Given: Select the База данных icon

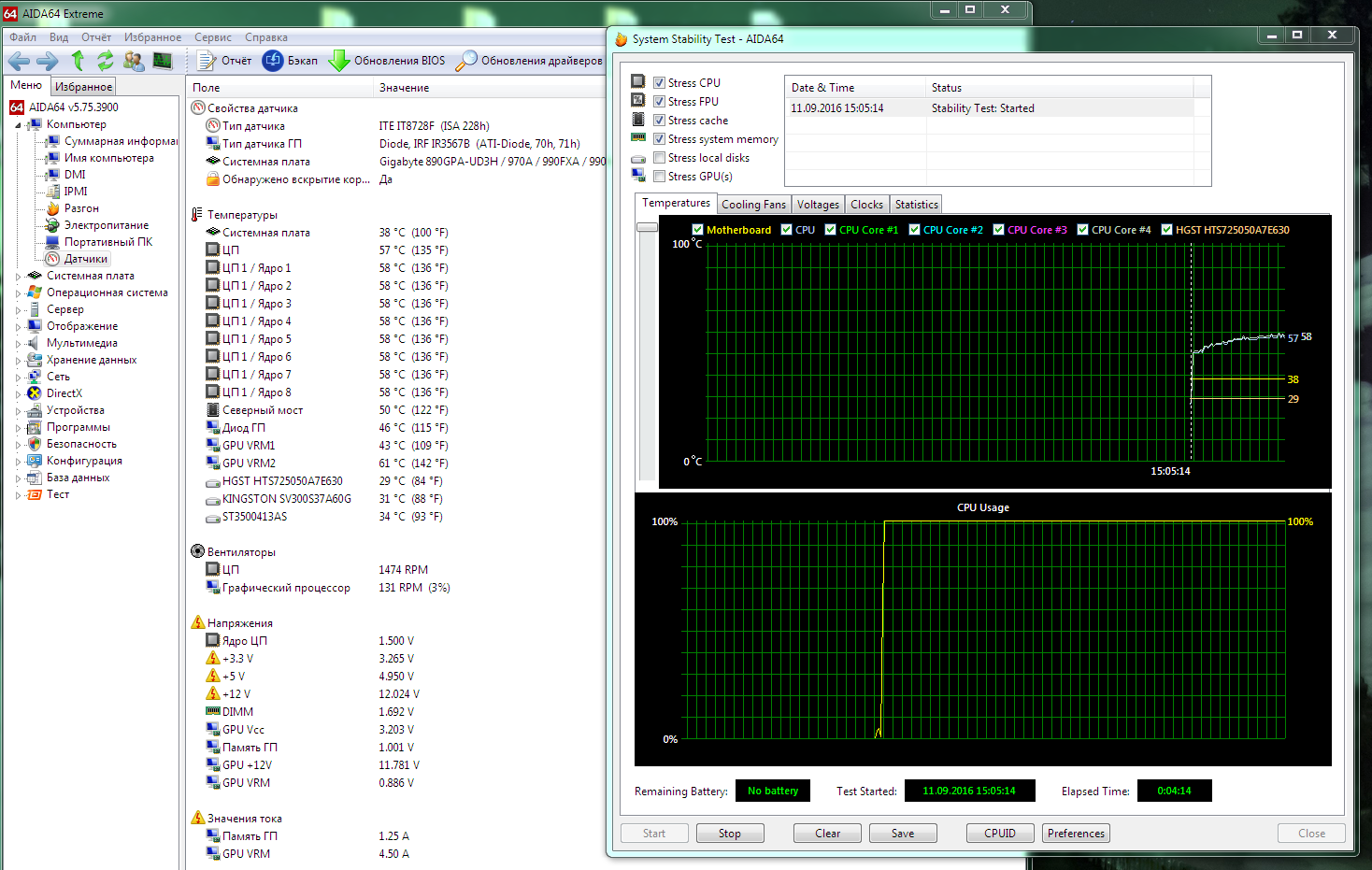Looking at the screenshot, I should pos(35,478).
